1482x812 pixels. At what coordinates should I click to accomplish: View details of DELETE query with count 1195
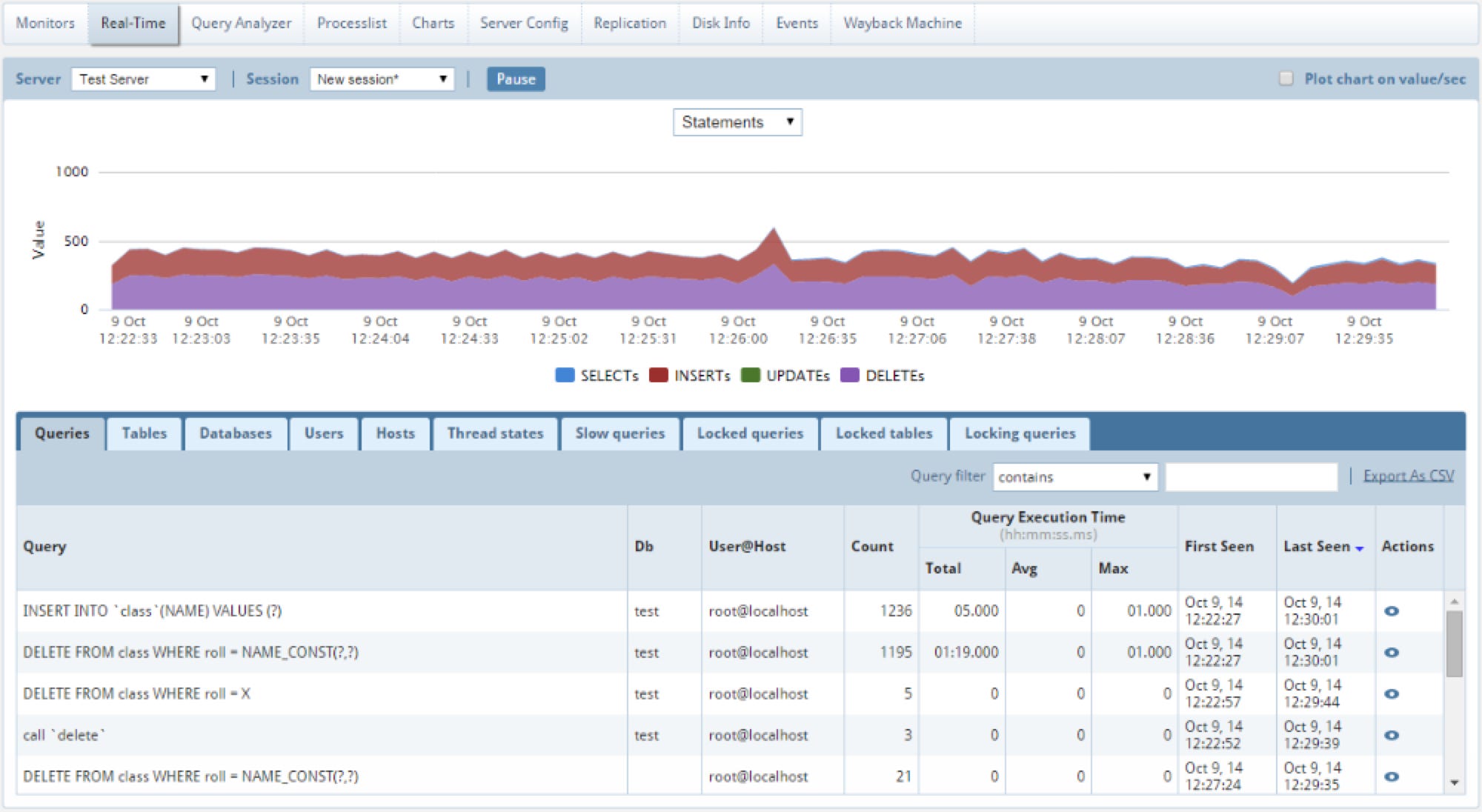point(1392,653)
